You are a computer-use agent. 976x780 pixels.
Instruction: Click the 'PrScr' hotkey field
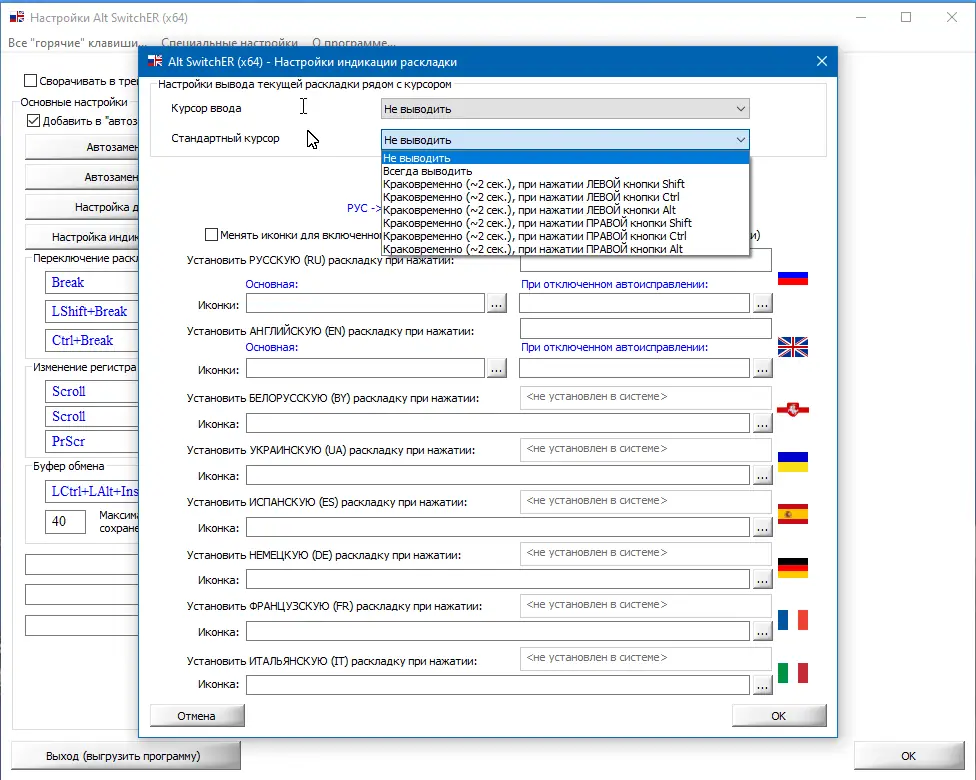[x=92, y=441]
